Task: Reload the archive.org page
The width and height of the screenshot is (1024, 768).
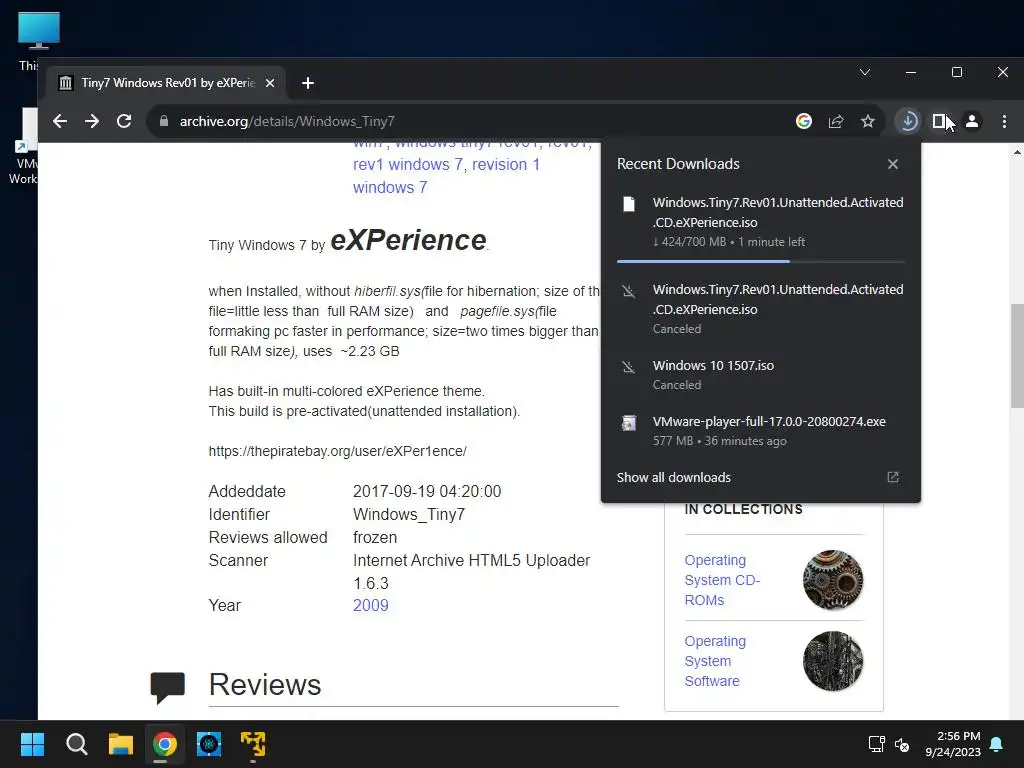Action: tap(124, 121)
